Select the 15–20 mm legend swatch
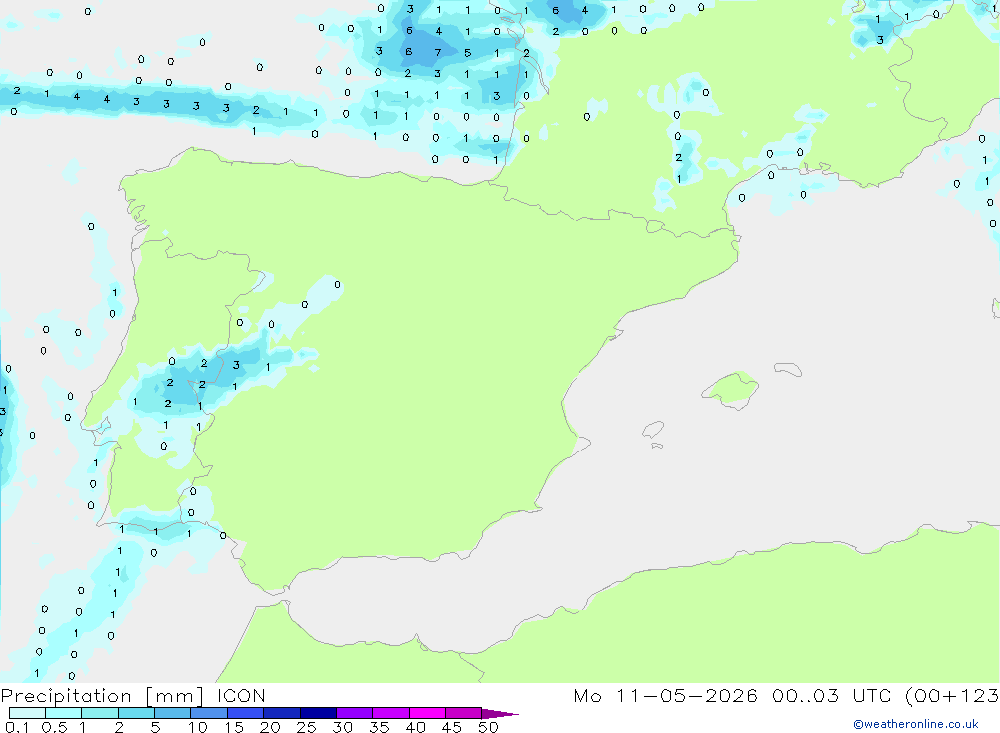 click(x=246, y=713)
